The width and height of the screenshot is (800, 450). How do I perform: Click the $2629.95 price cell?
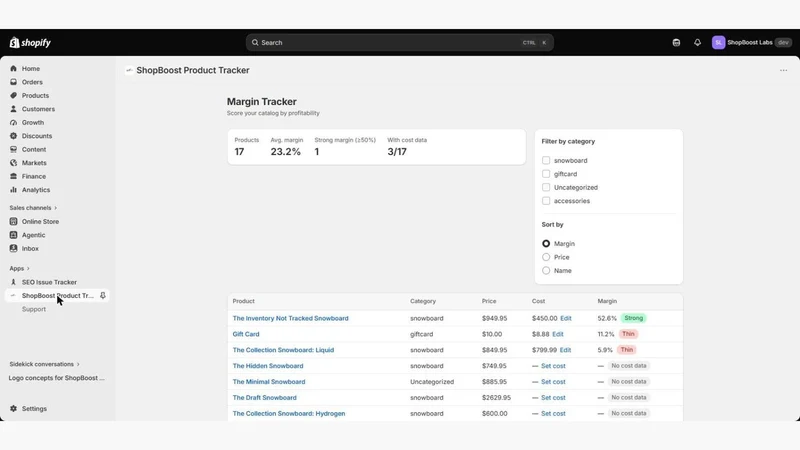tap(496, 397)
